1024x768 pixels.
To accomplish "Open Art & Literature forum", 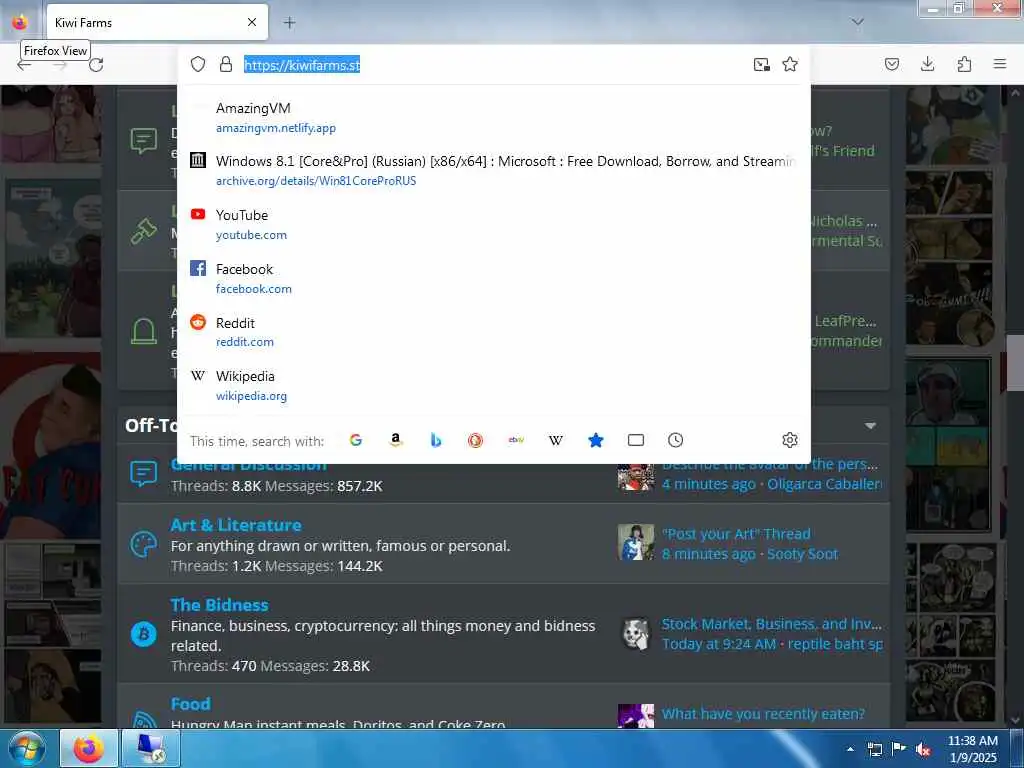I will click(236, 525).
